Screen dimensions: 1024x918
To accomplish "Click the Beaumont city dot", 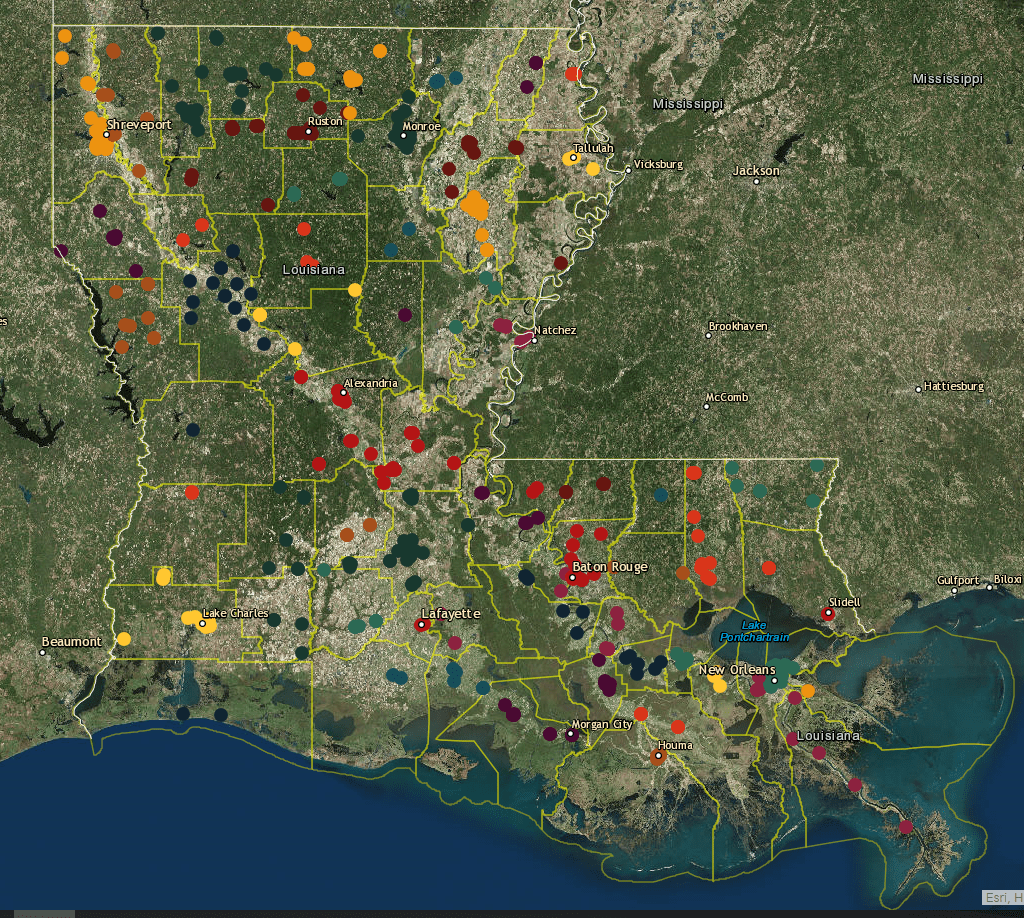I will (43, 652).
